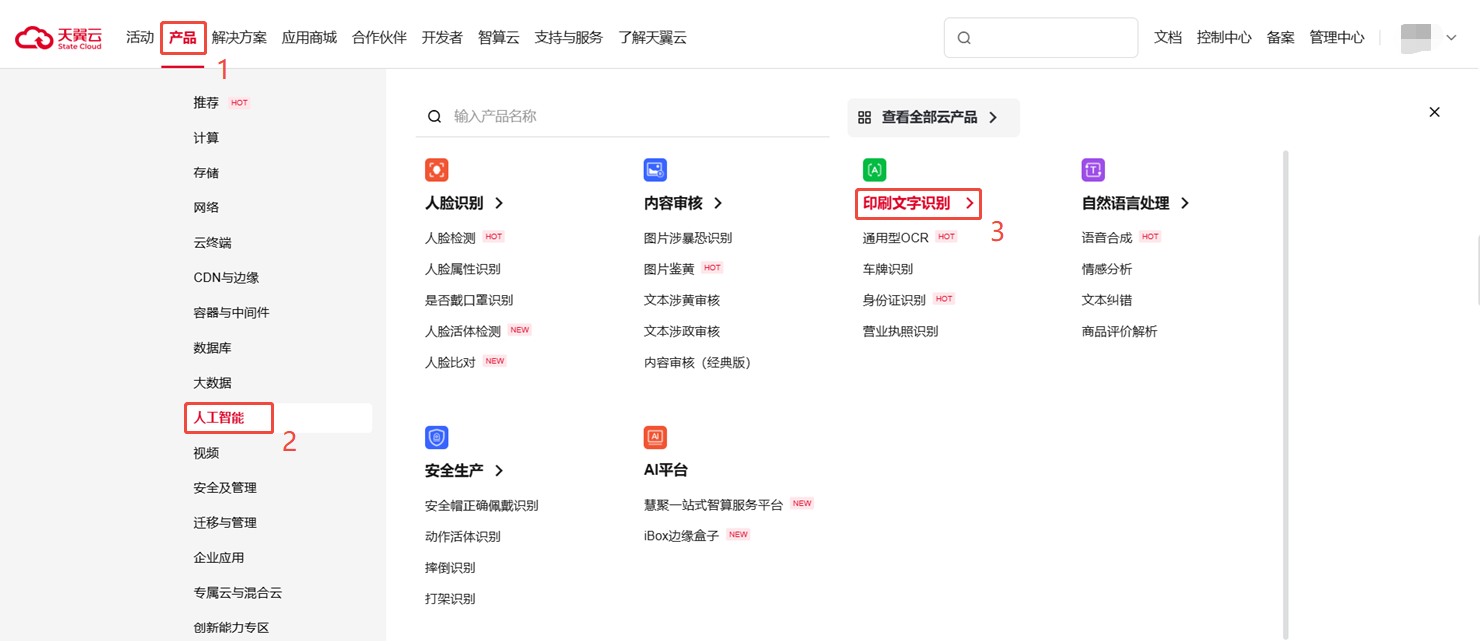The width and height of the screenshot is (1480, 641).
Task: Click the search magnifier in the top bar
Action: (x=964, y=38)
